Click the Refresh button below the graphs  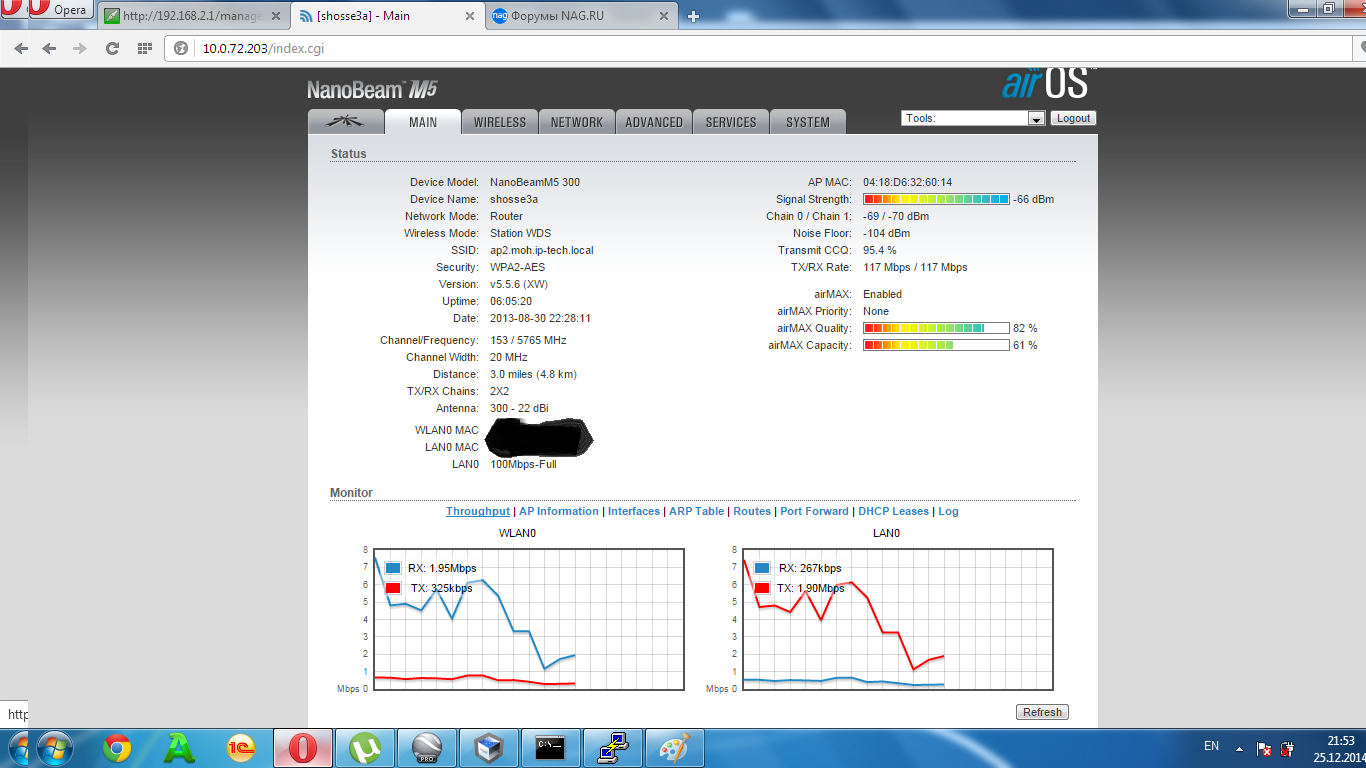[x=1042, y=712]
